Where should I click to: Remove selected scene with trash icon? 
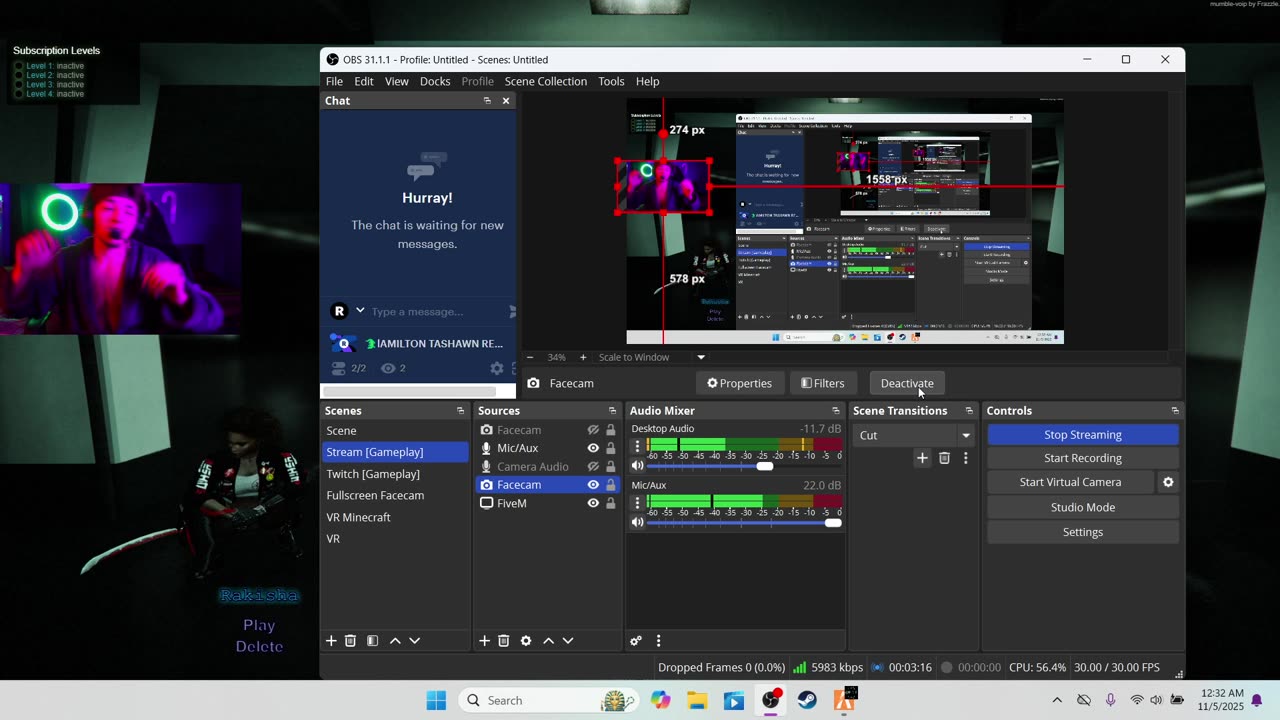point(350,641)
